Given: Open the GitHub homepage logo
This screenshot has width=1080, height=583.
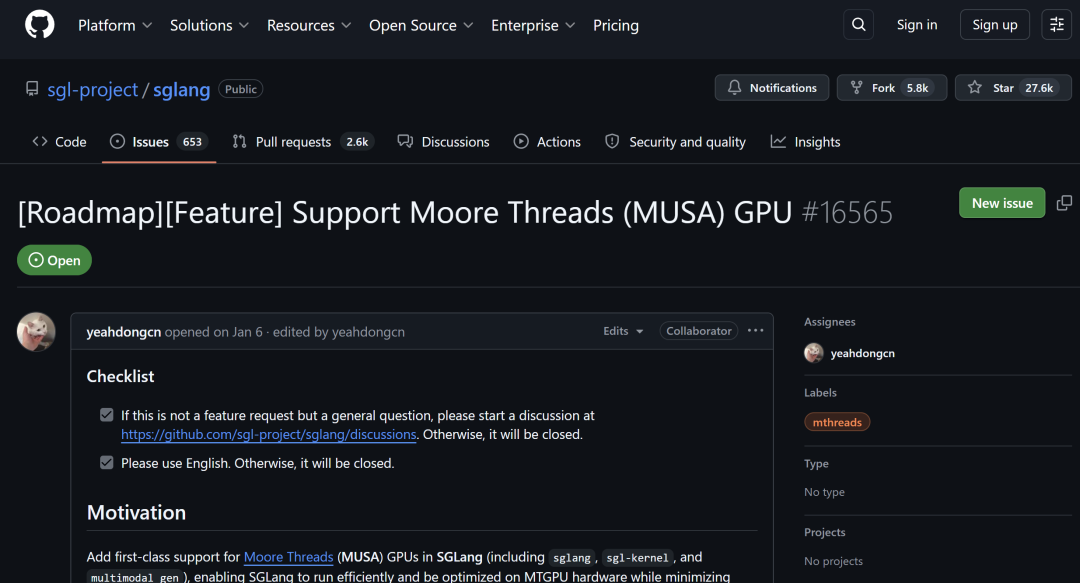Looking at the screenshot, I should pos(40,25).
